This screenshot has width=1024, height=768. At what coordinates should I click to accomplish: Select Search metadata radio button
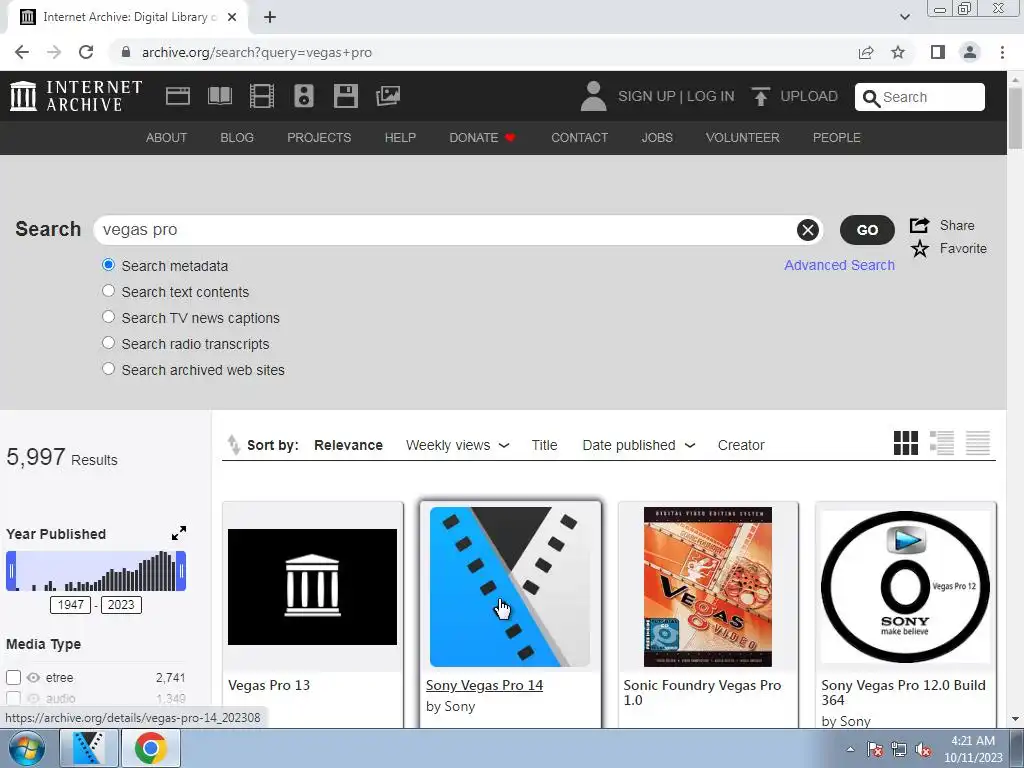(108, 265)
